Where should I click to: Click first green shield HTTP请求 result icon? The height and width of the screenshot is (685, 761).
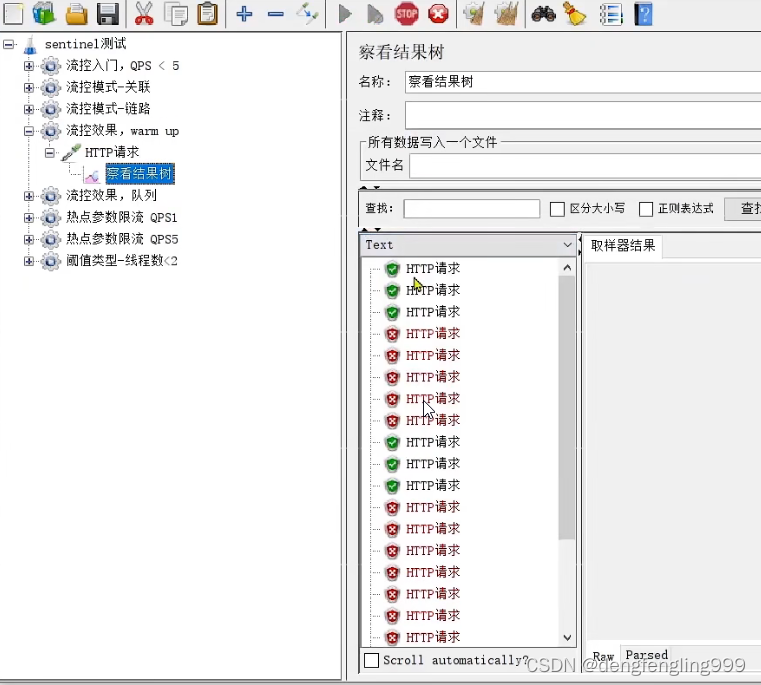[x=392, y=268]
